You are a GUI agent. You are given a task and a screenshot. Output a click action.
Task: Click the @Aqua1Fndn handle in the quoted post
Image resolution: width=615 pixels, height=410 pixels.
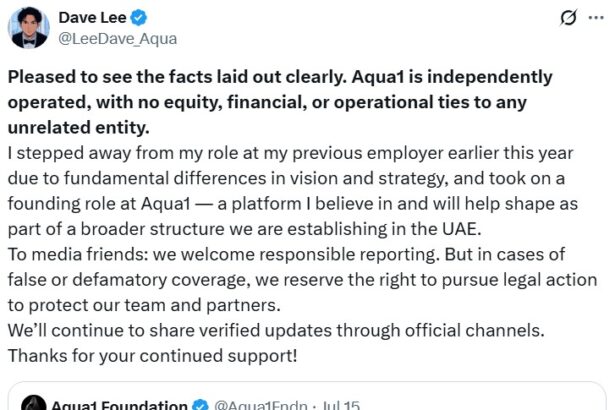click(x=255, y=406)
